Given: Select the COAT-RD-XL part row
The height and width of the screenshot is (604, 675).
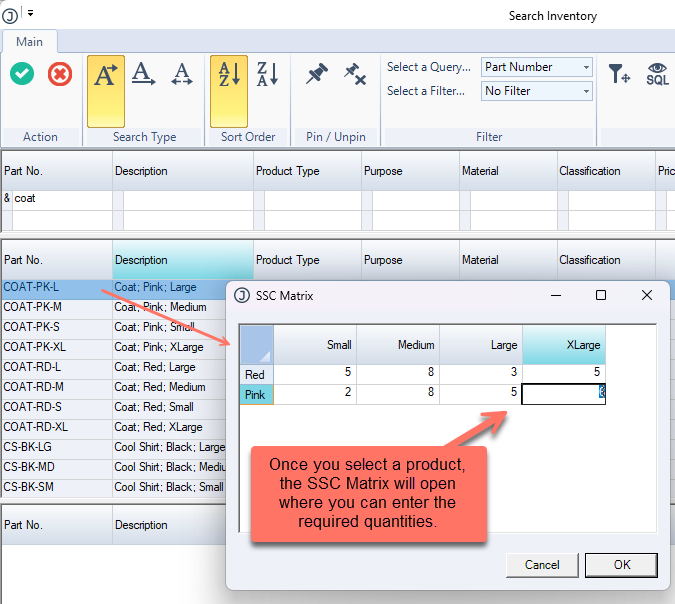Looking at the screenshot, I should [114, 429].
